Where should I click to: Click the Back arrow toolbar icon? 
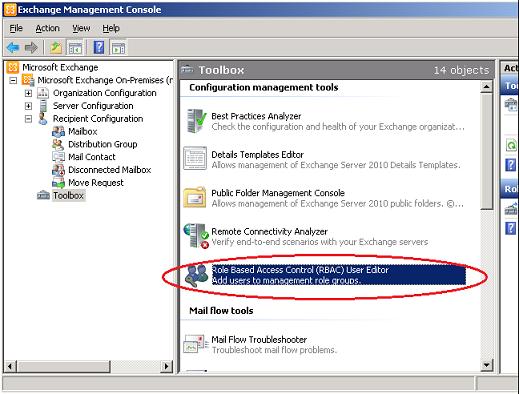(13, 48)
